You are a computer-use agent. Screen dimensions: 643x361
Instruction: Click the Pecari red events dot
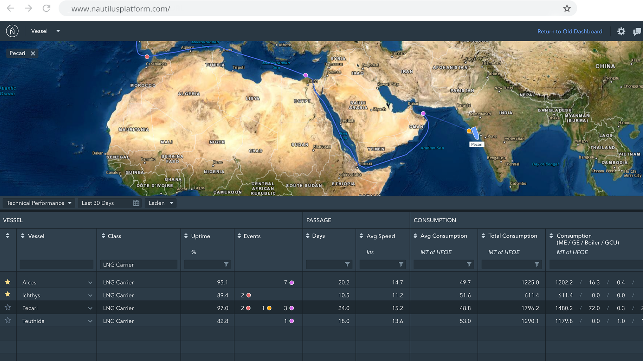(x=249, y=308)
